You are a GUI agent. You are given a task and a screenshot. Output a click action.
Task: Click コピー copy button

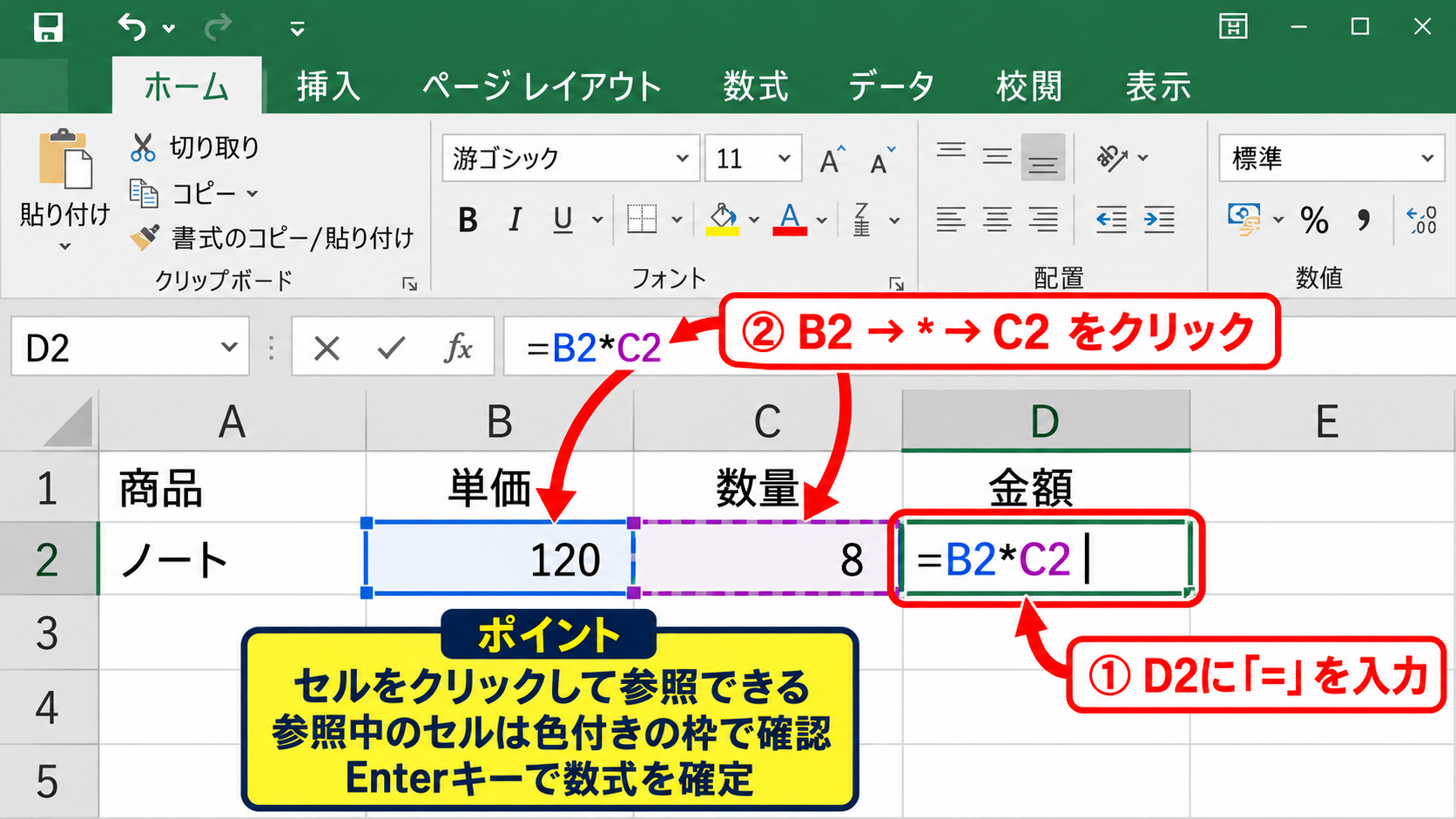[x=182, y=193]
